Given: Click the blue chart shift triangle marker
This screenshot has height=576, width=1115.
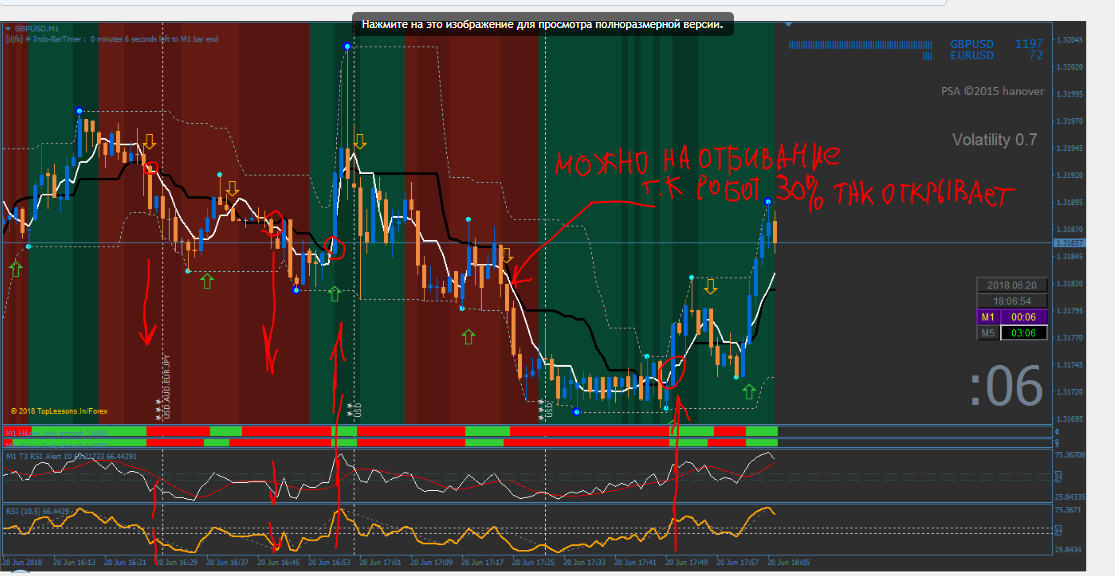Looking at the screenshot, I should coord(788,25).
